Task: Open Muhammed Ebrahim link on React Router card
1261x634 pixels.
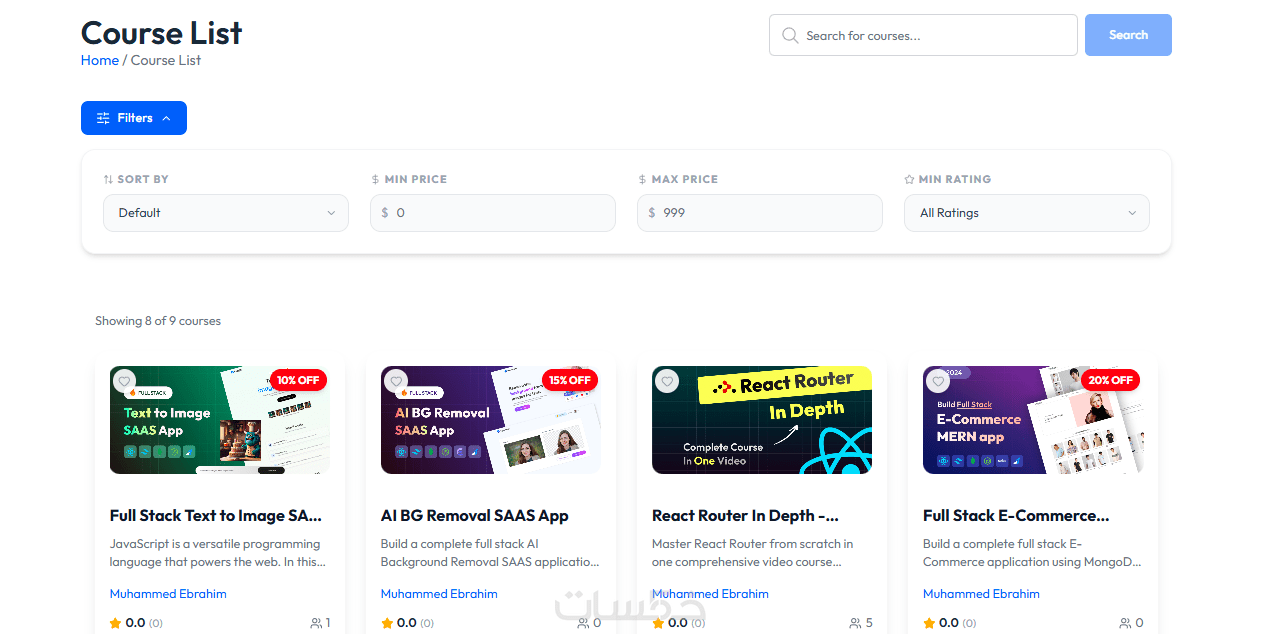Action: [x=710, y=594]
